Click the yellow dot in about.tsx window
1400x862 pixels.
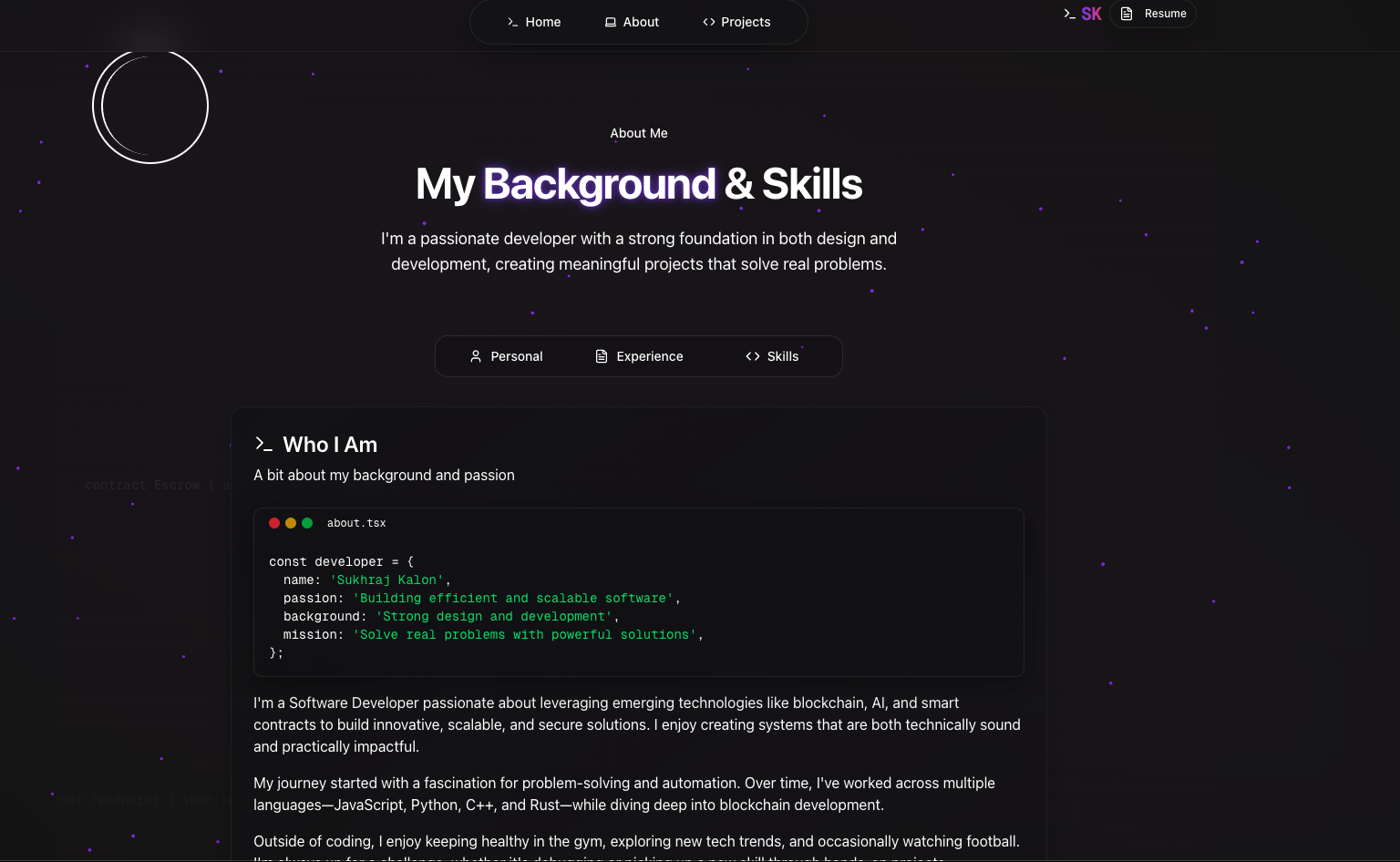291,523
